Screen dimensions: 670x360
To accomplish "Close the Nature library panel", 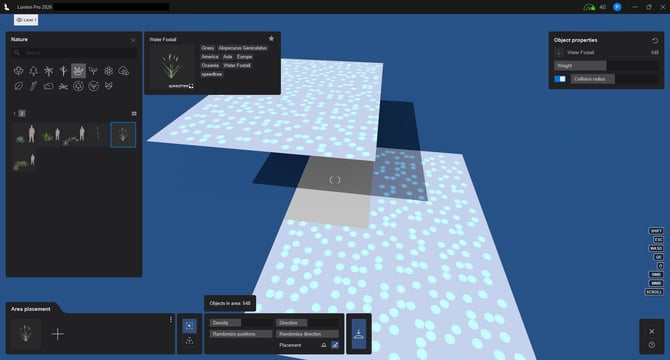I will point(133,40).
